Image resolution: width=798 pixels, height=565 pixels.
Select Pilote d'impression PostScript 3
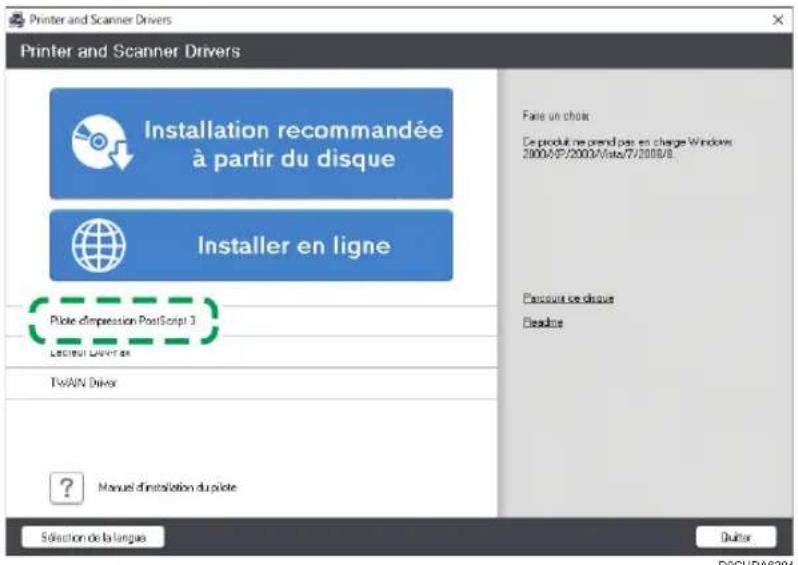123,321
